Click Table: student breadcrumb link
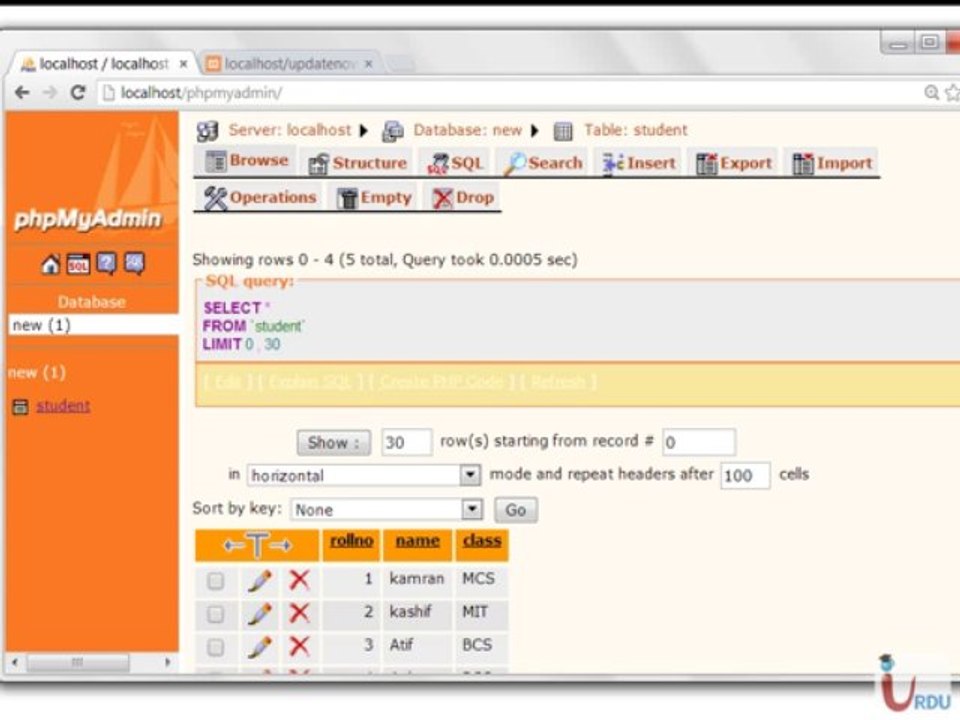The height and width of the screenshot is (720, 960). (x=636, y=130)
